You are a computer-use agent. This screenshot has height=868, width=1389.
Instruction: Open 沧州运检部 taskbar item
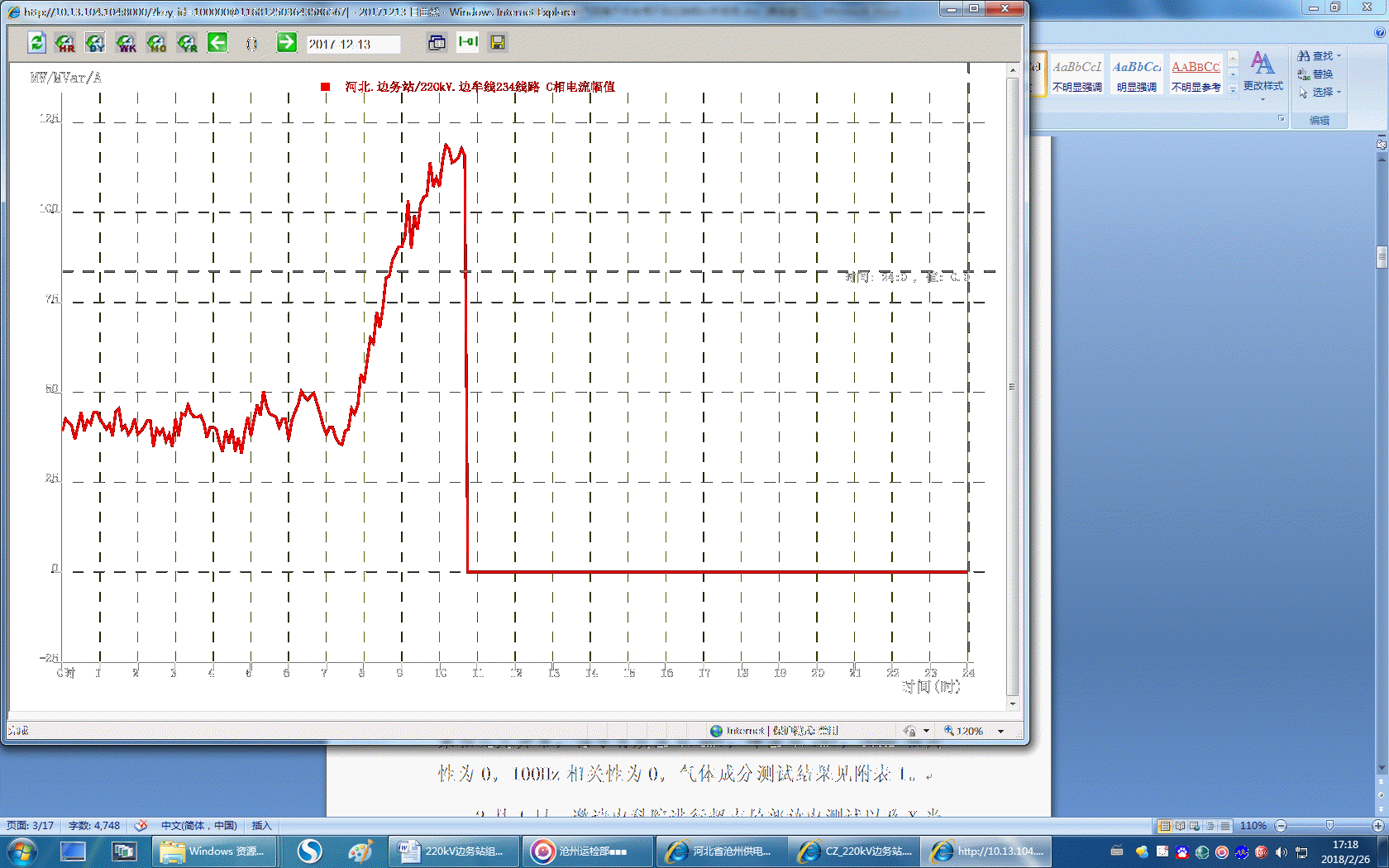[586, 851]
